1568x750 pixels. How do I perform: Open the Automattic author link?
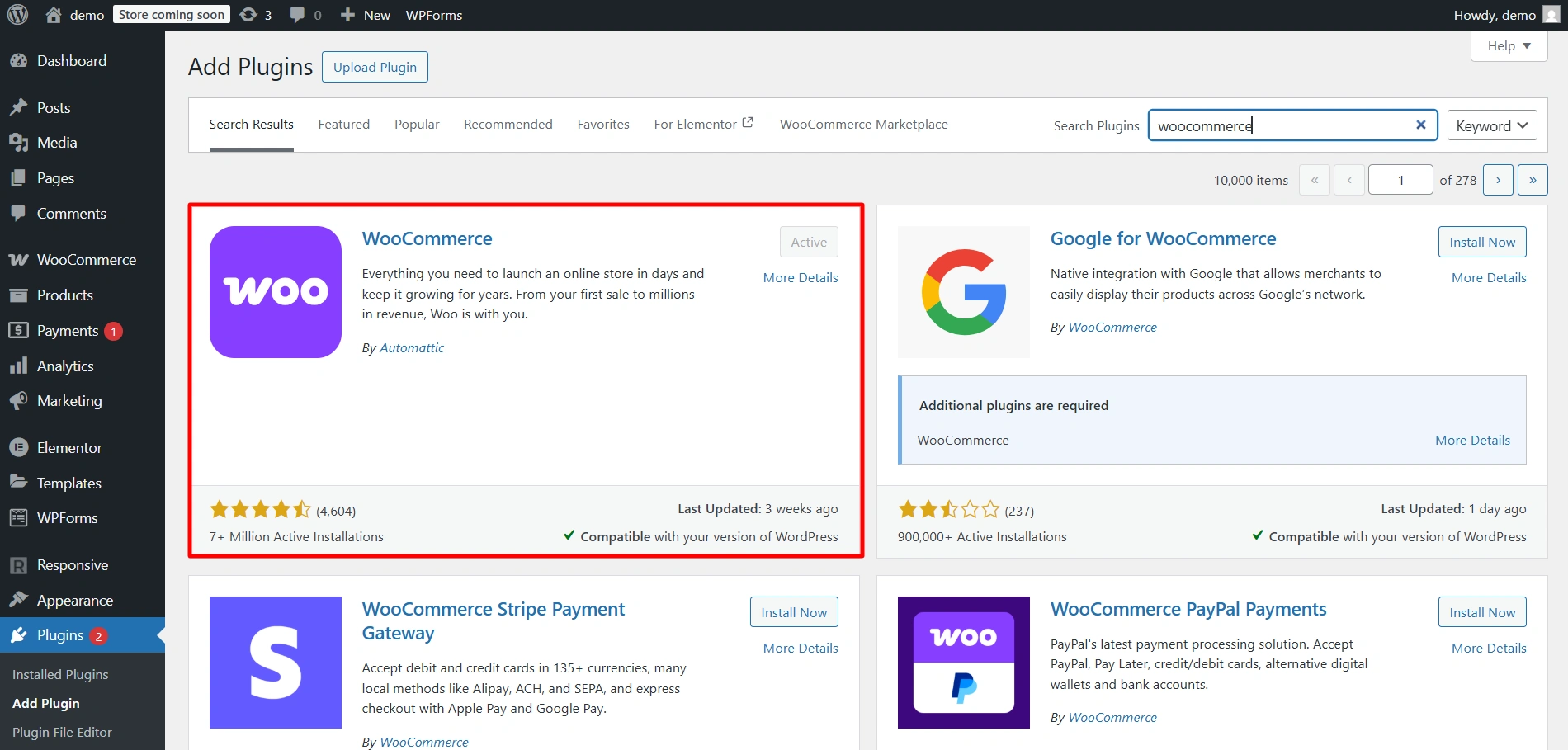pyautogui.click(x=412, y=348)
